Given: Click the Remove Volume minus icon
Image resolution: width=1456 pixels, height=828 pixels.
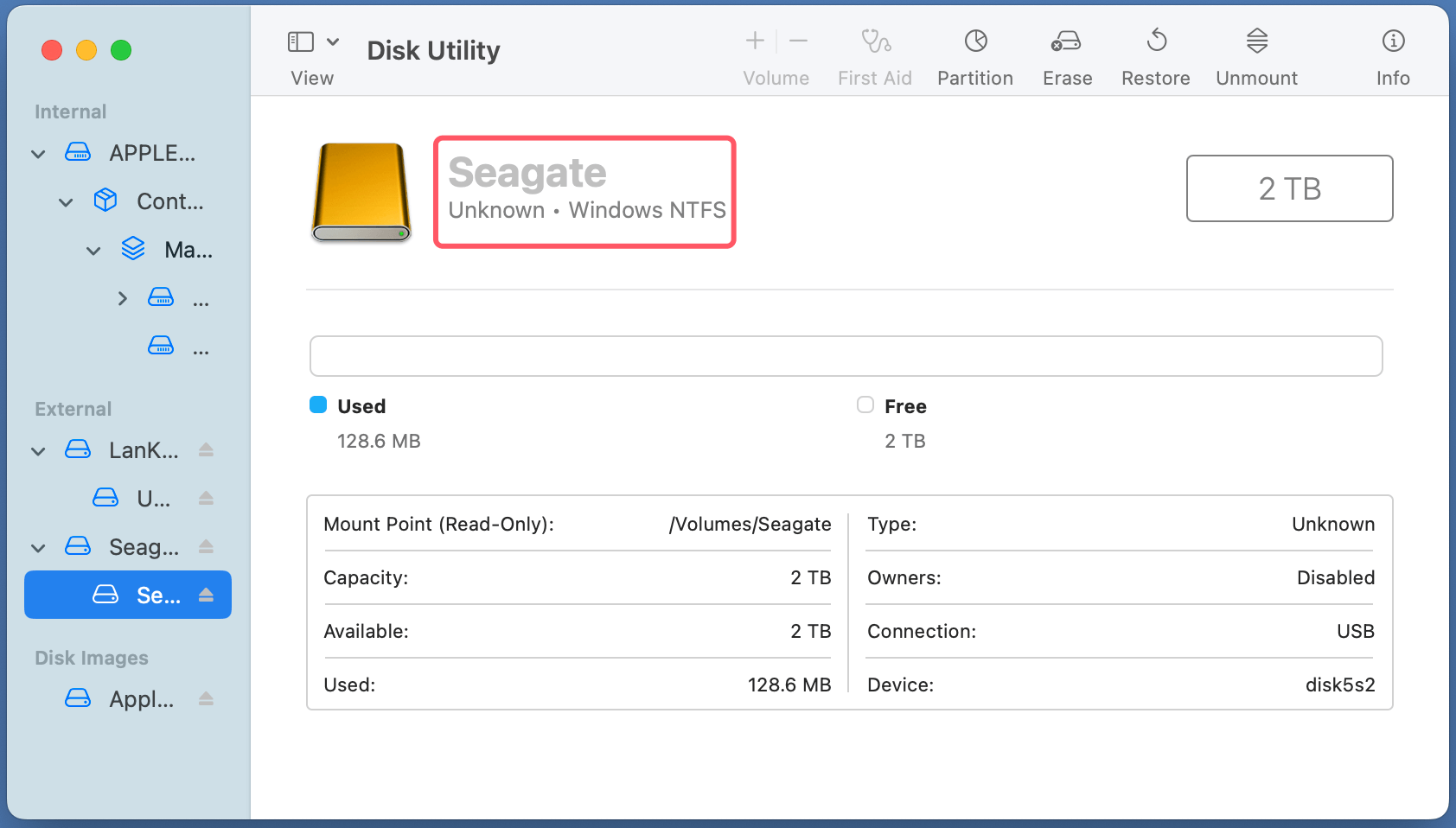Looking at the screenshot, I should pyautogui.click(x=798, y=41).
